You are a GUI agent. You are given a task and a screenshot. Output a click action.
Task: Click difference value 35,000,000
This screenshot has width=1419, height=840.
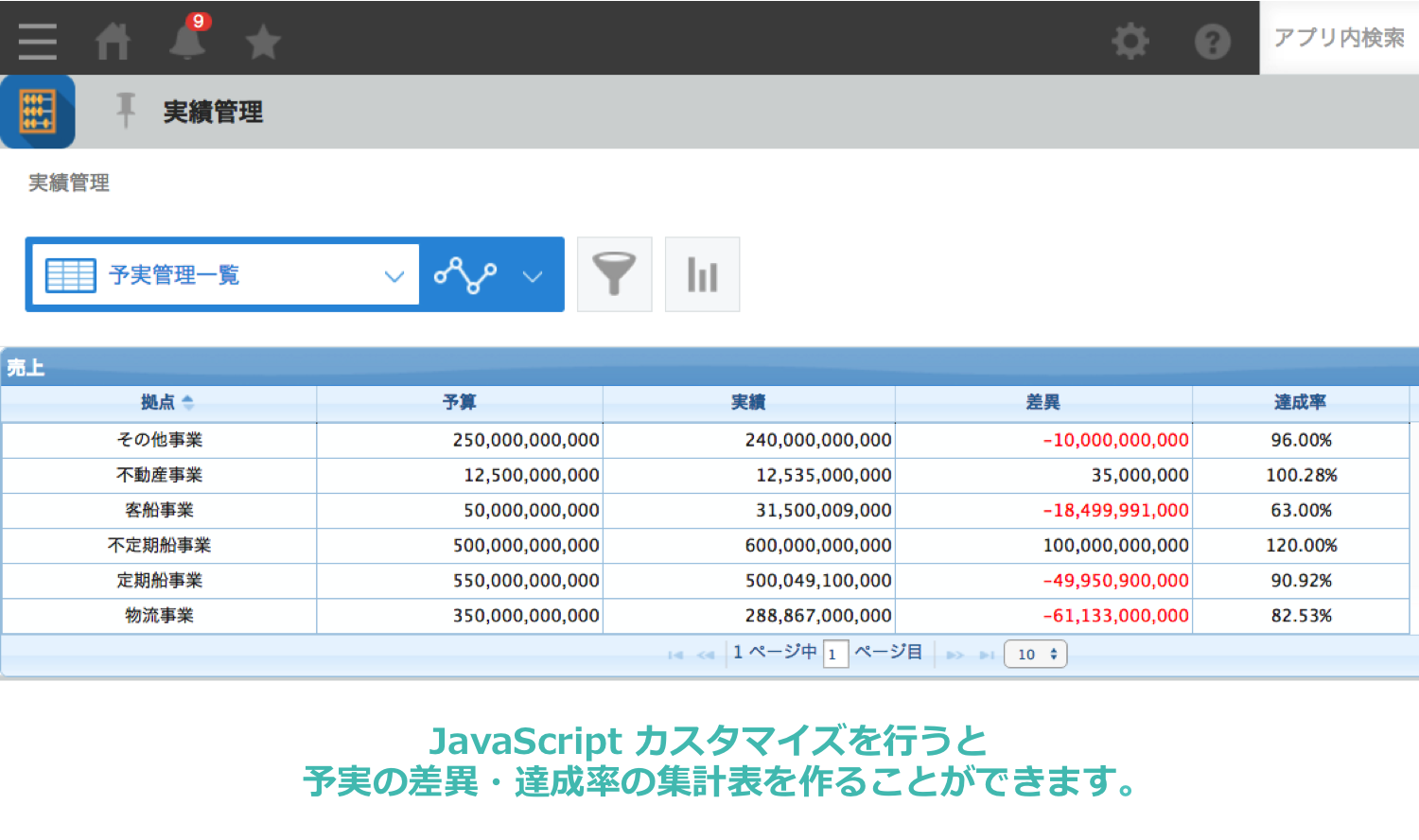pyautogui.click(x=1141, y=475)
